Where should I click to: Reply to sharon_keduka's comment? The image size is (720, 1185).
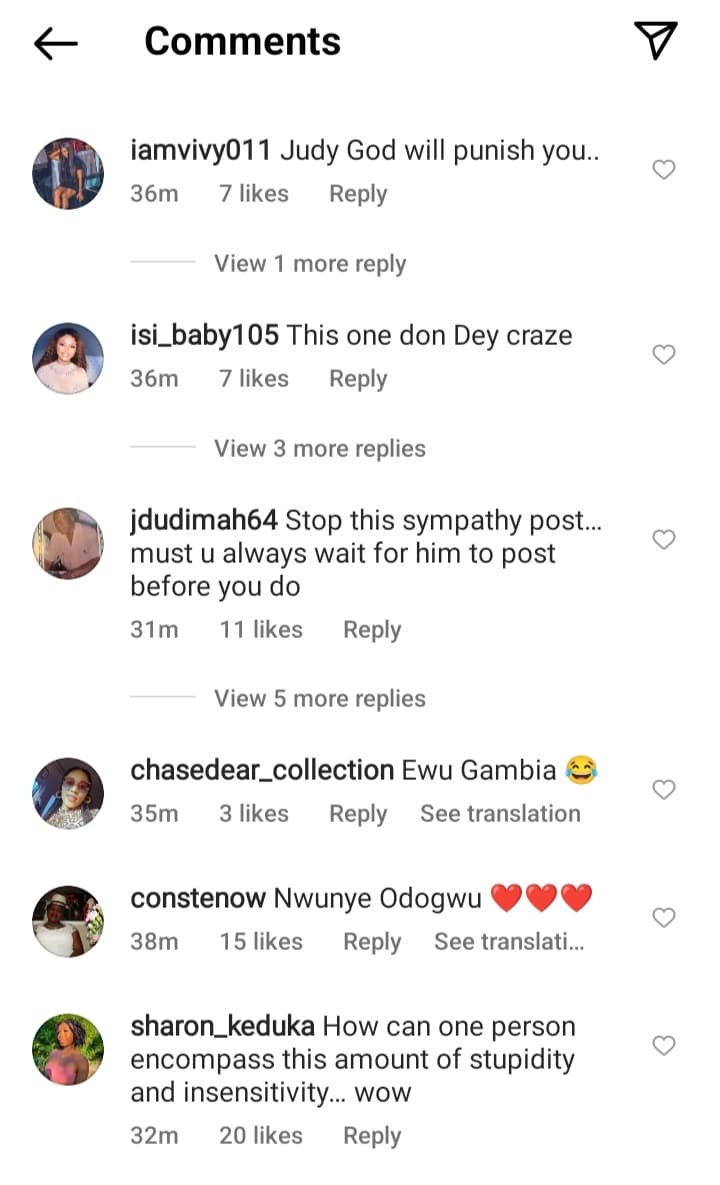point(372,1136)
